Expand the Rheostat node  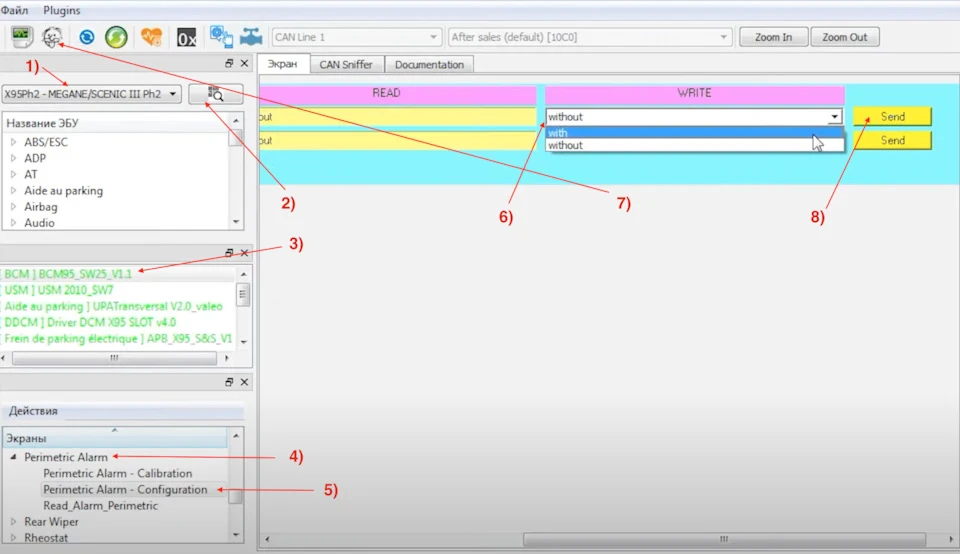click(x=13, y=537)
